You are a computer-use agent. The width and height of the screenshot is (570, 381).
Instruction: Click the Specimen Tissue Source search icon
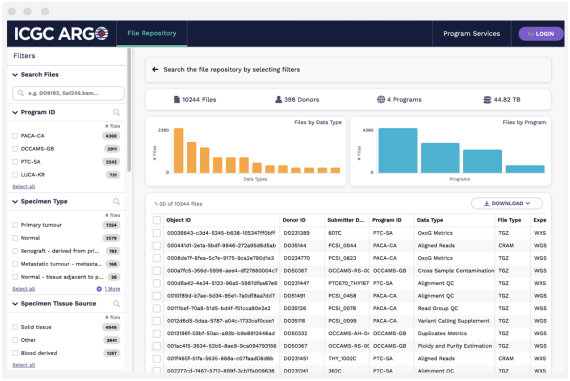coord(116,304)
